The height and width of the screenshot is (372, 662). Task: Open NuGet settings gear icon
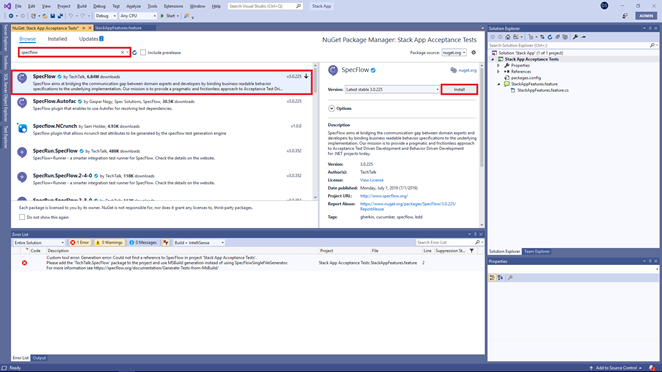coord(474,53)
